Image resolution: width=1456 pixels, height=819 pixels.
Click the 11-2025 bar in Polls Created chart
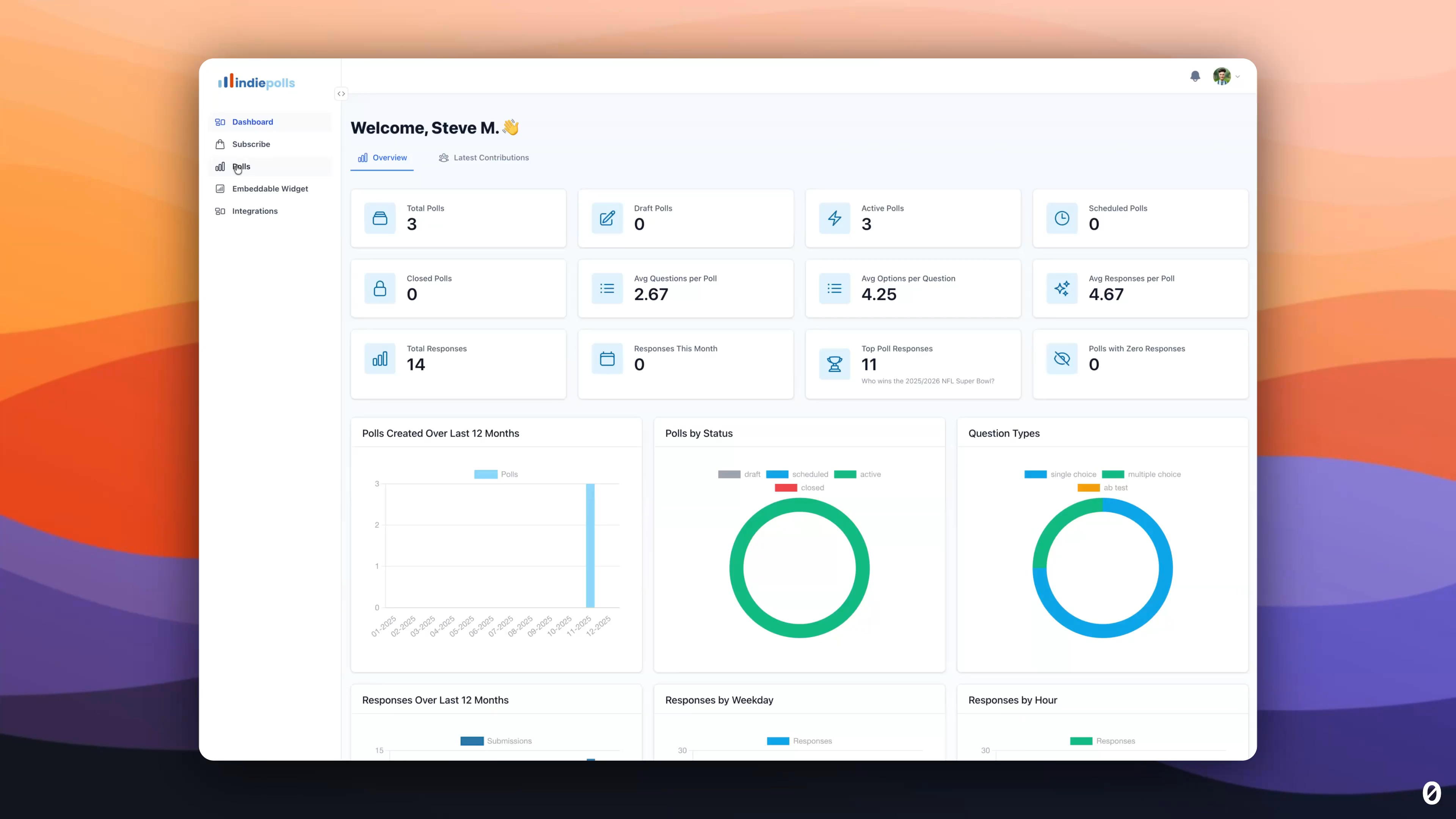(590, 546)
